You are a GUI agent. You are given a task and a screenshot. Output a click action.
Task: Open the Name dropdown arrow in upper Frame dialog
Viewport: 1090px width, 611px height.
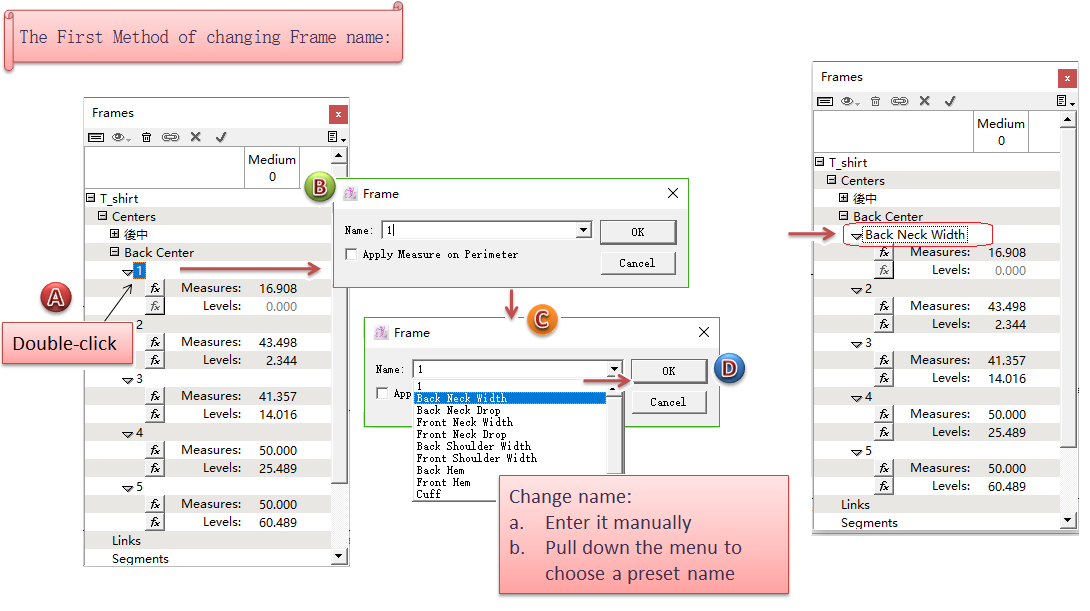coord(583,231)
